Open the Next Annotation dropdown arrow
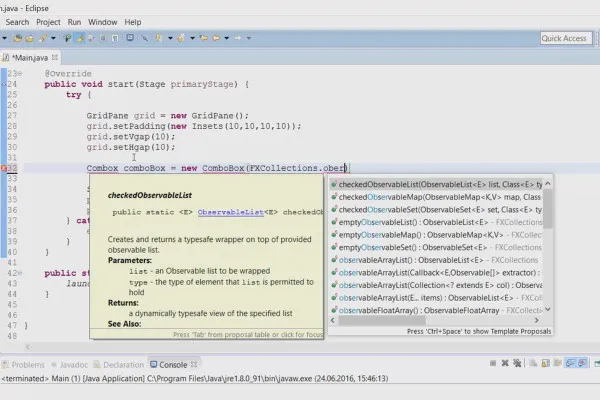 170,38
